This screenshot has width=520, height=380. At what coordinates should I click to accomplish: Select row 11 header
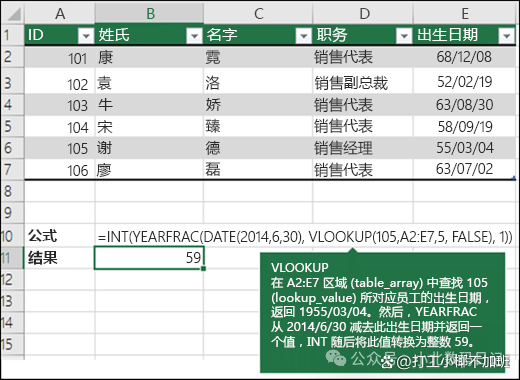coord(13,258)
